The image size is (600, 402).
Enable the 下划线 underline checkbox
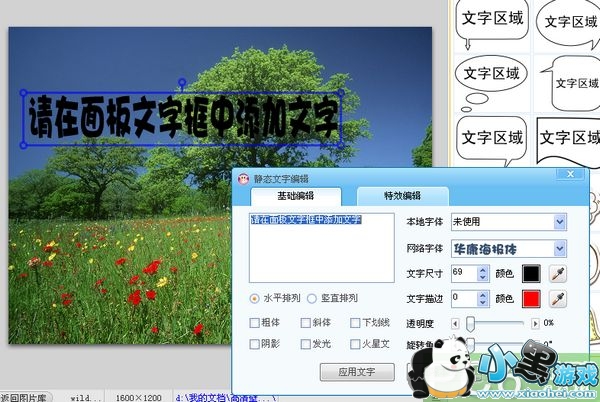pos(355,323)
